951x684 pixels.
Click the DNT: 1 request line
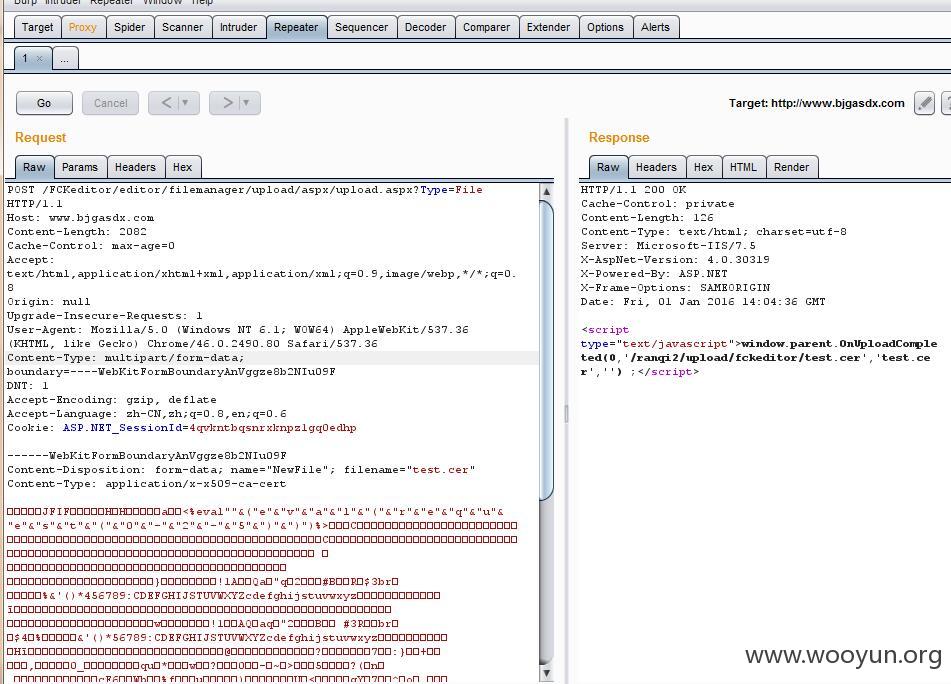coord(28,386)
